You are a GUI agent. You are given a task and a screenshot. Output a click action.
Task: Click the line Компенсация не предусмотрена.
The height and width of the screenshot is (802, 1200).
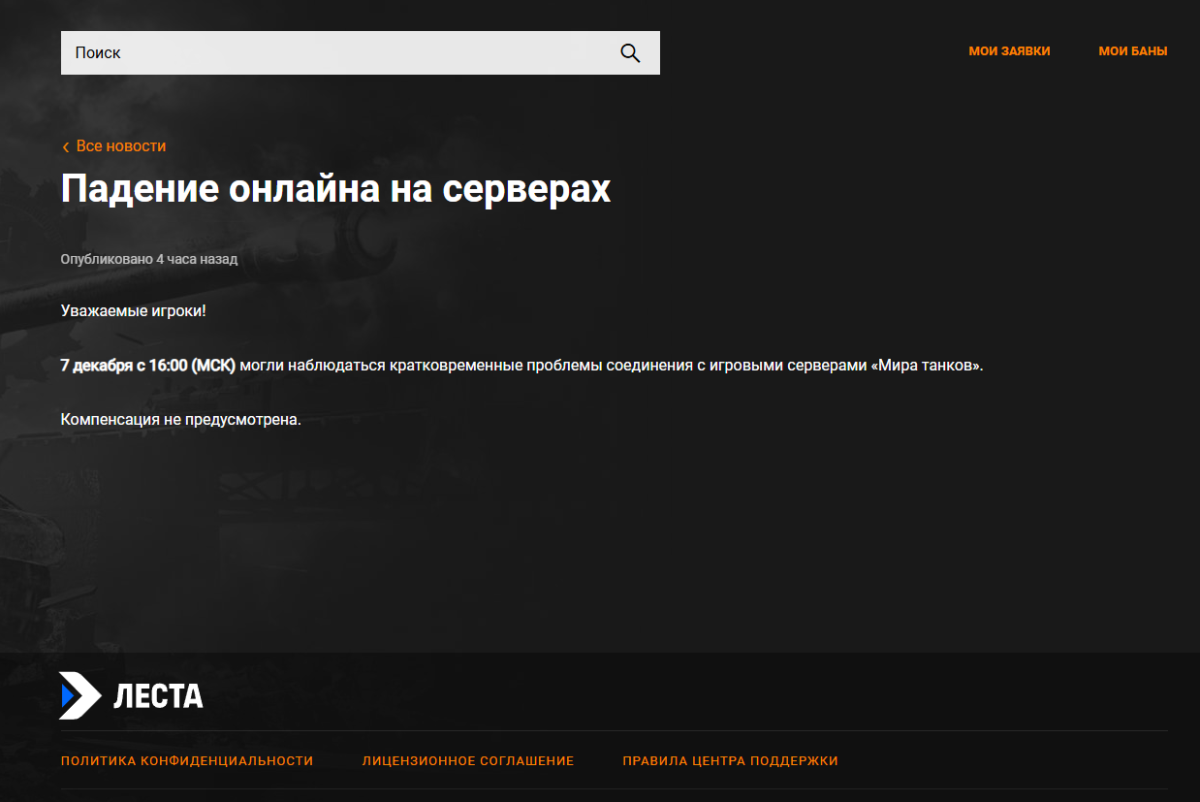pos(181,419)
